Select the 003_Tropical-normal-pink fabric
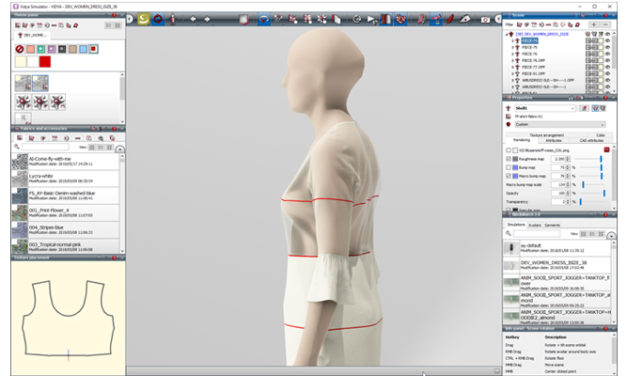The image size is (627, 376). coord(65,246)
